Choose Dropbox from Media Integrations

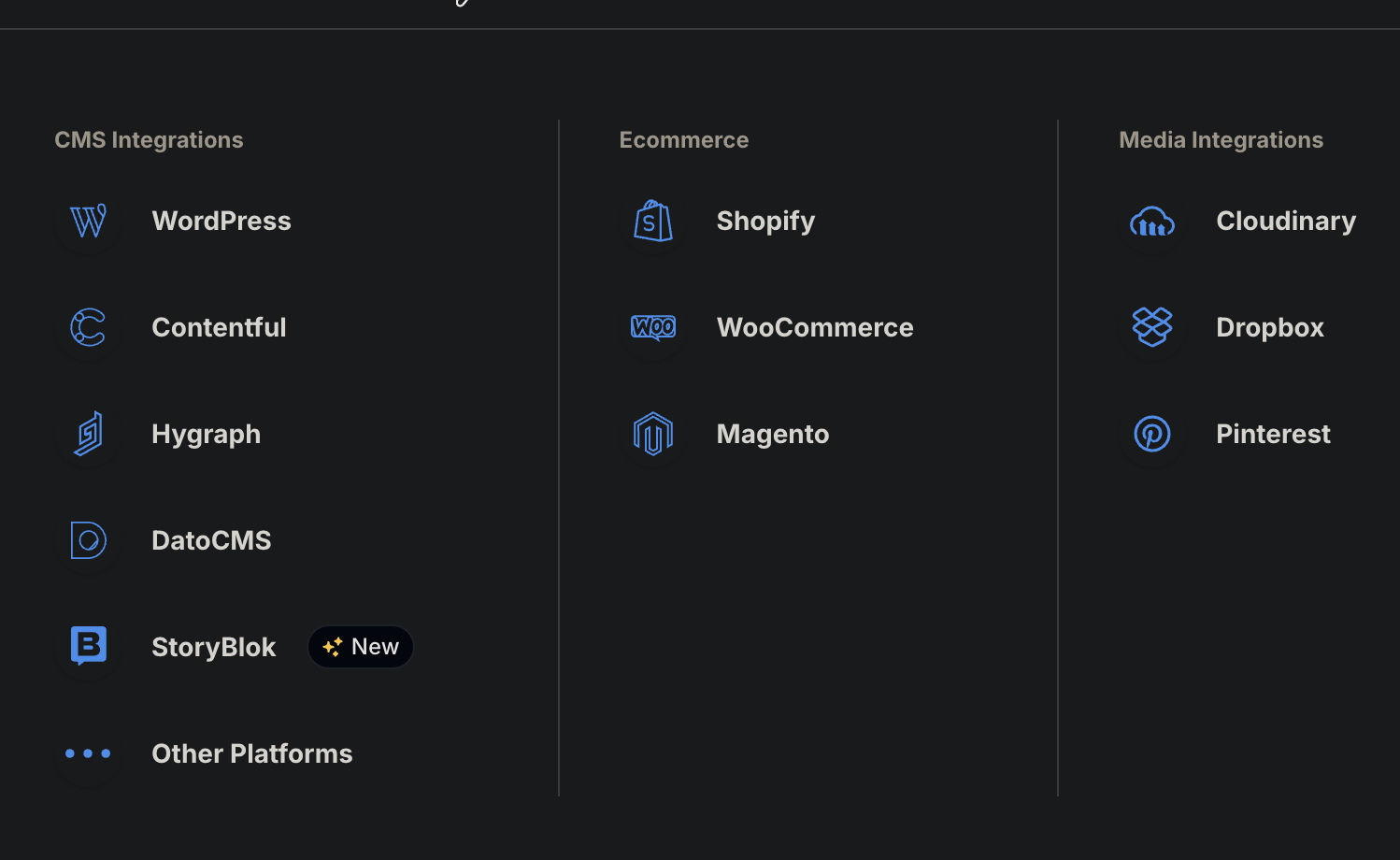[1269, 328]
